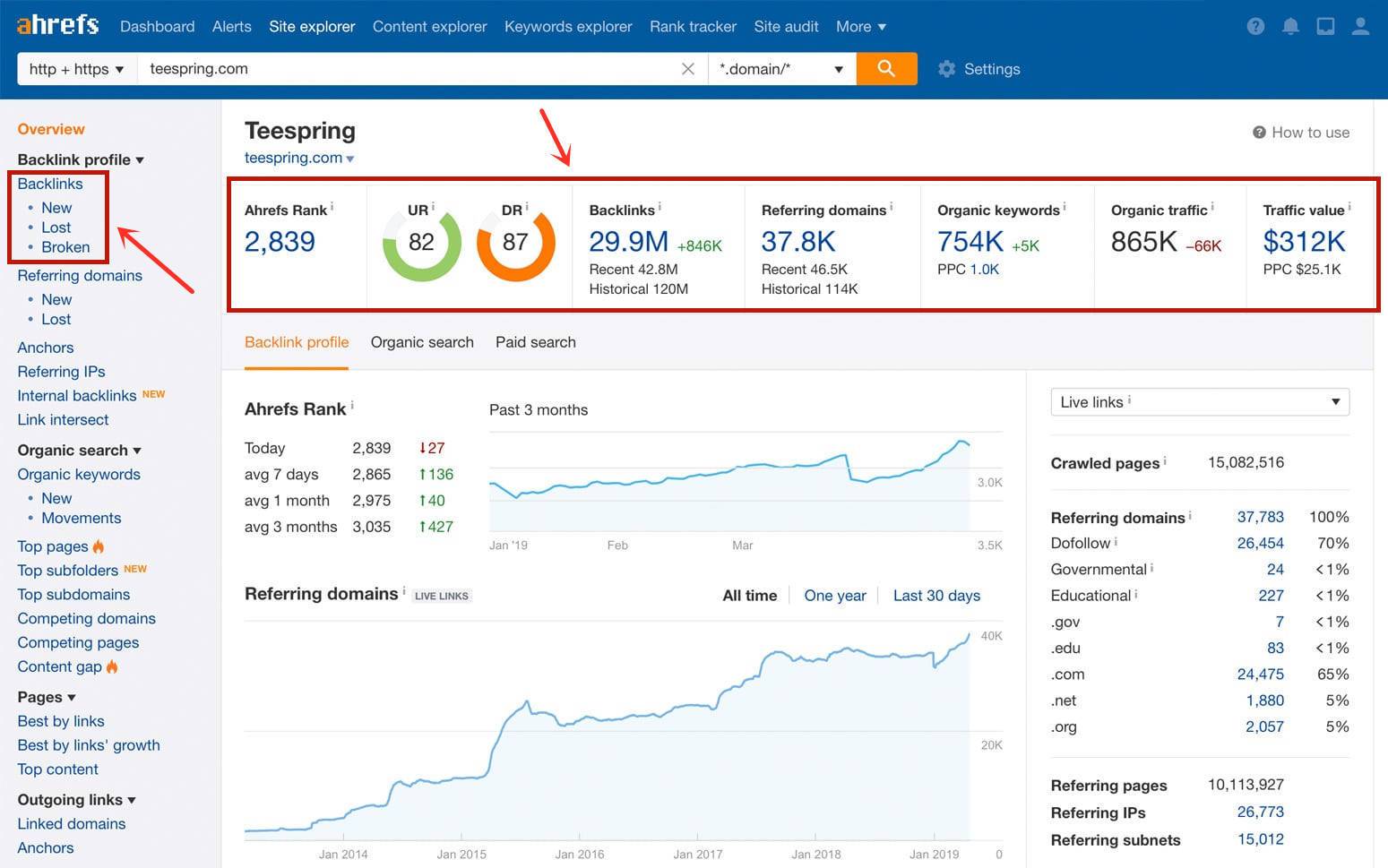Click info icon beside Crawled pages
1388x868 pixels.
tap(1165, 461)
